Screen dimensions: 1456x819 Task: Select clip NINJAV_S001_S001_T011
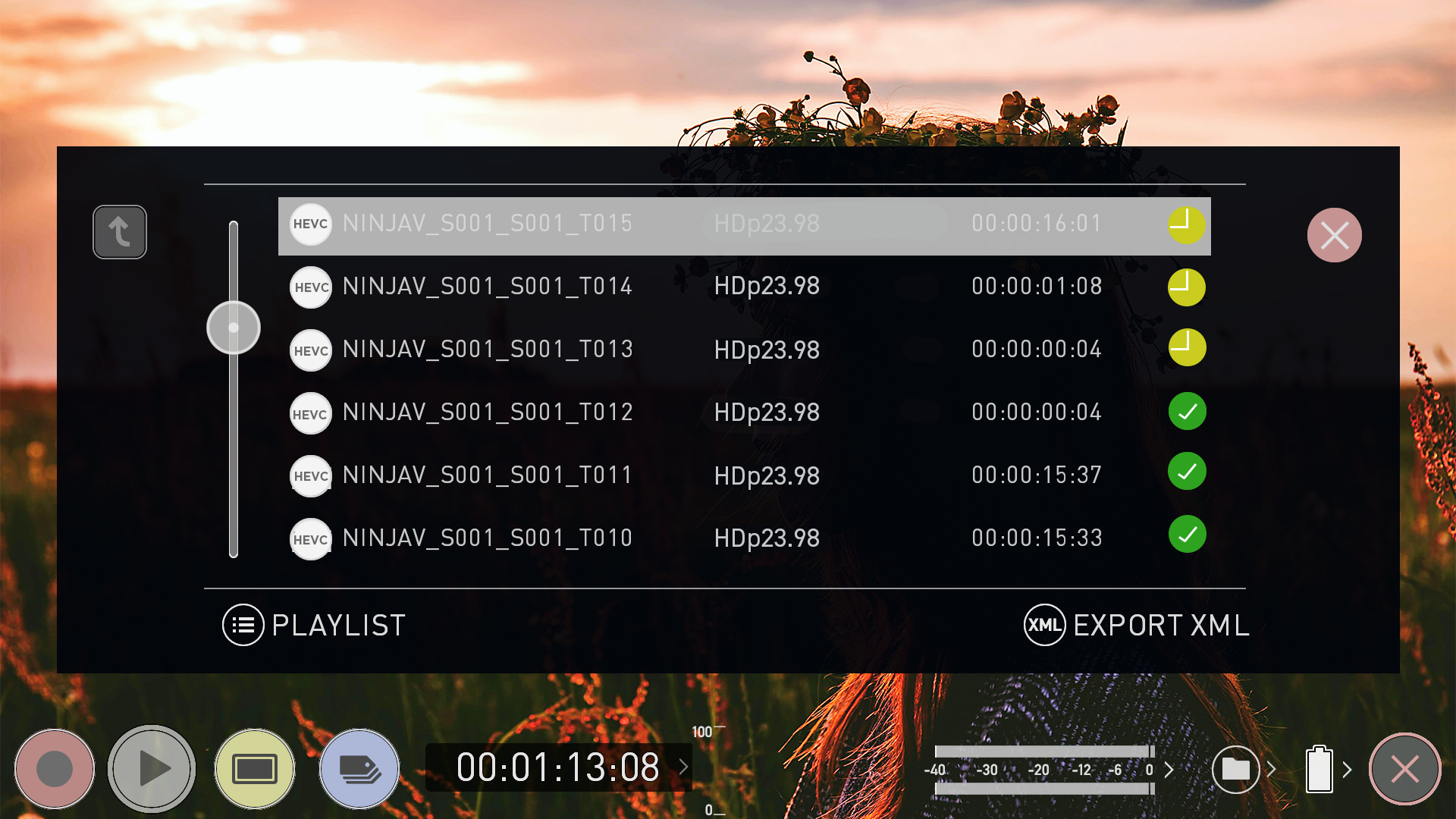pos(487,475)
